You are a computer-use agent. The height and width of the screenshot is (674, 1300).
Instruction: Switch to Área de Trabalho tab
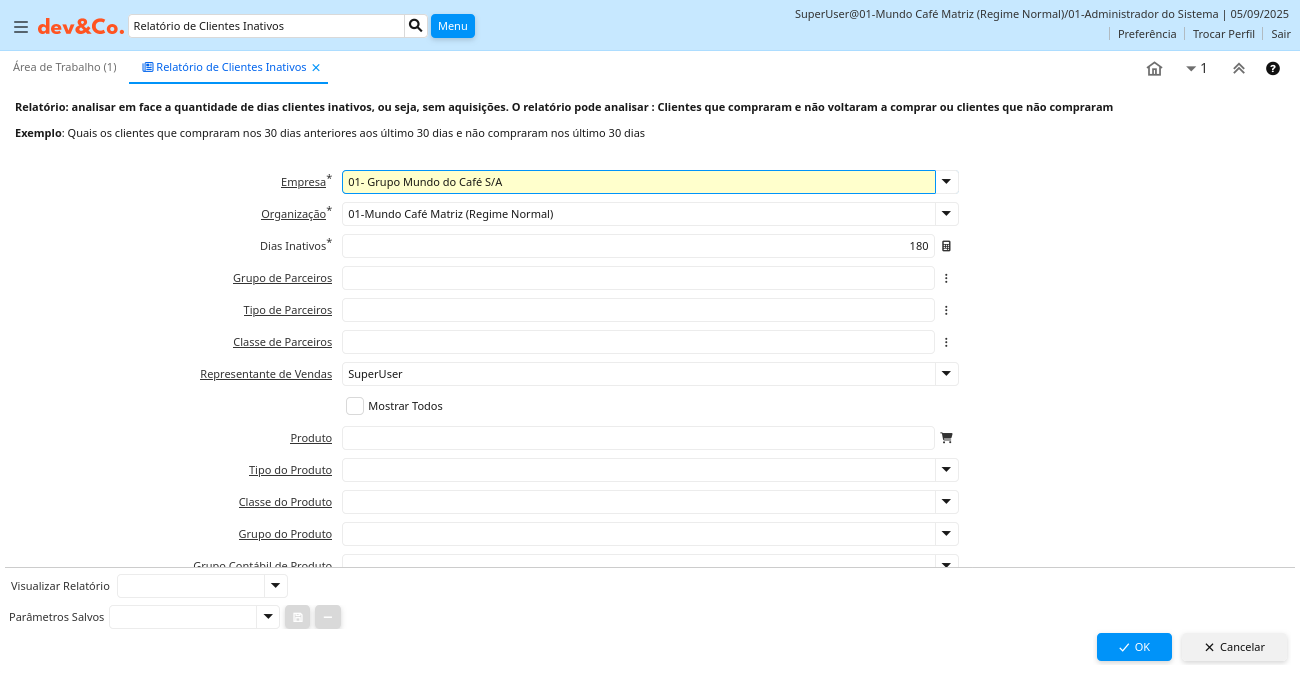coord(65,67)
